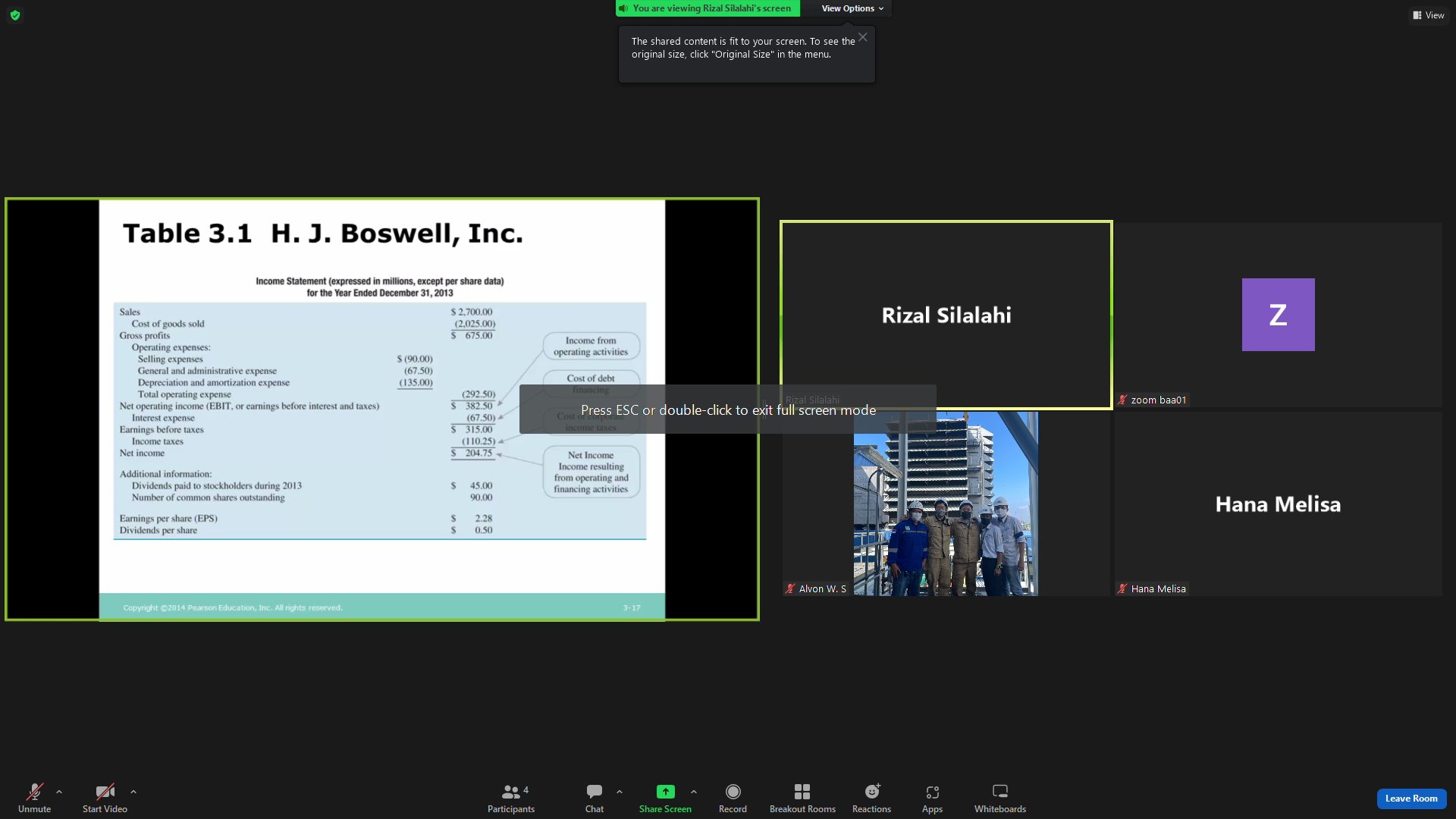
Task: Start recording with the Record button
Action: 733,798
